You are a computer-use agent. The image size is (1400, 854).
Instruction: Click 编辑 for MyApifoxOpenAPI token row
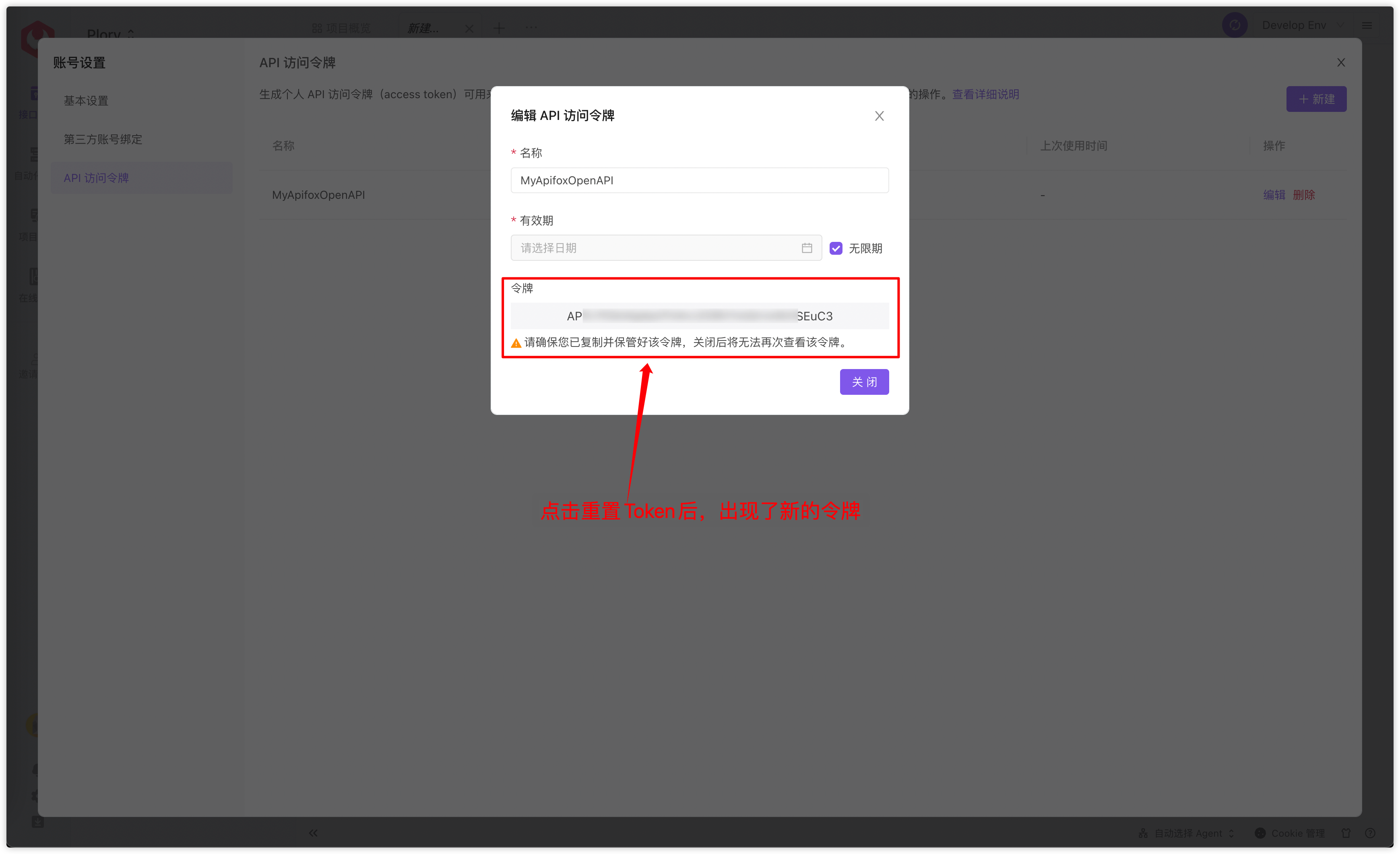click(x=1274, y=195)
